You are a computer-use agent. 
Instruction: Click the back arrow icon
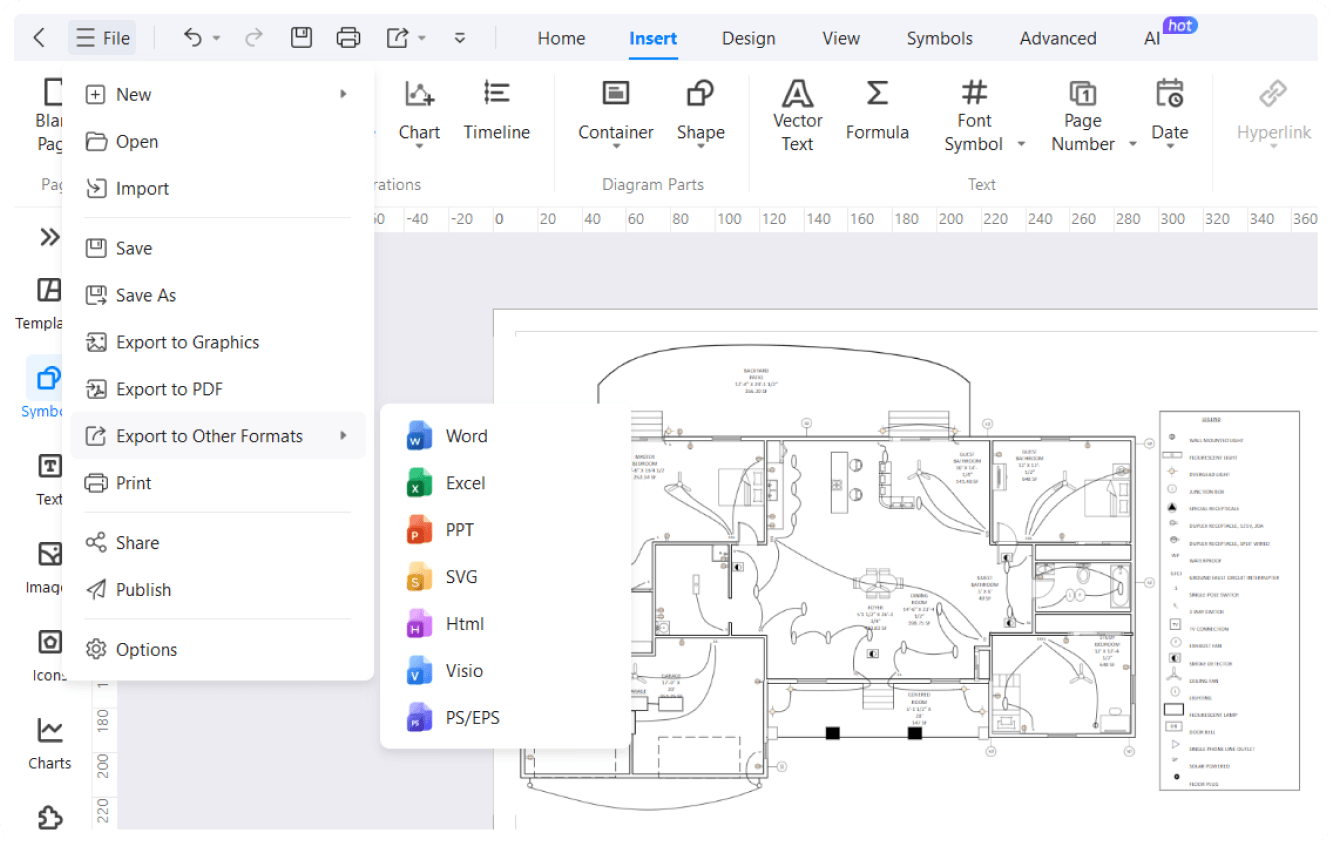(x=39, y=38)
